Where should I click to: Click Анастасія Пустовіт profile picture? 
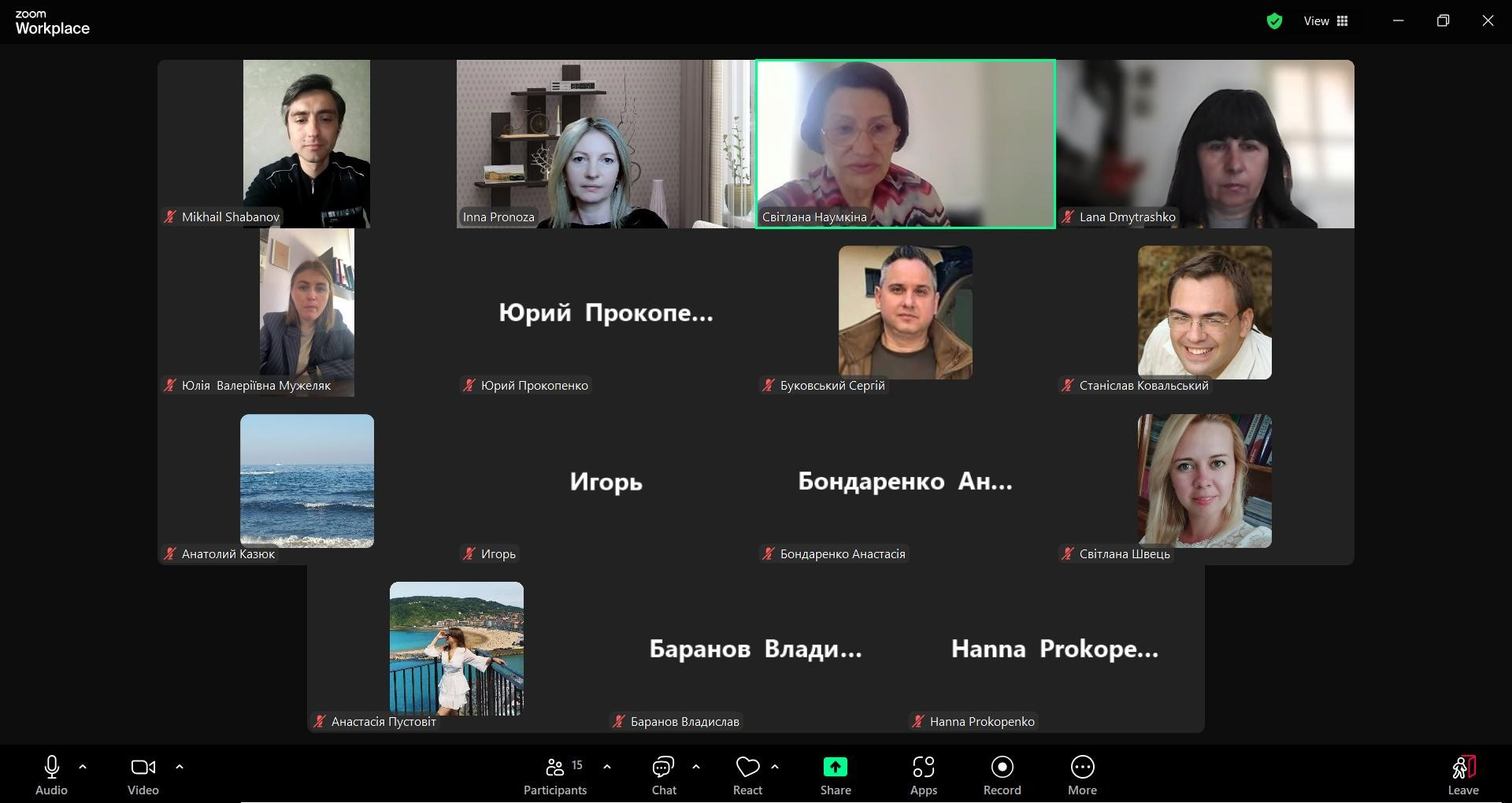457,649
